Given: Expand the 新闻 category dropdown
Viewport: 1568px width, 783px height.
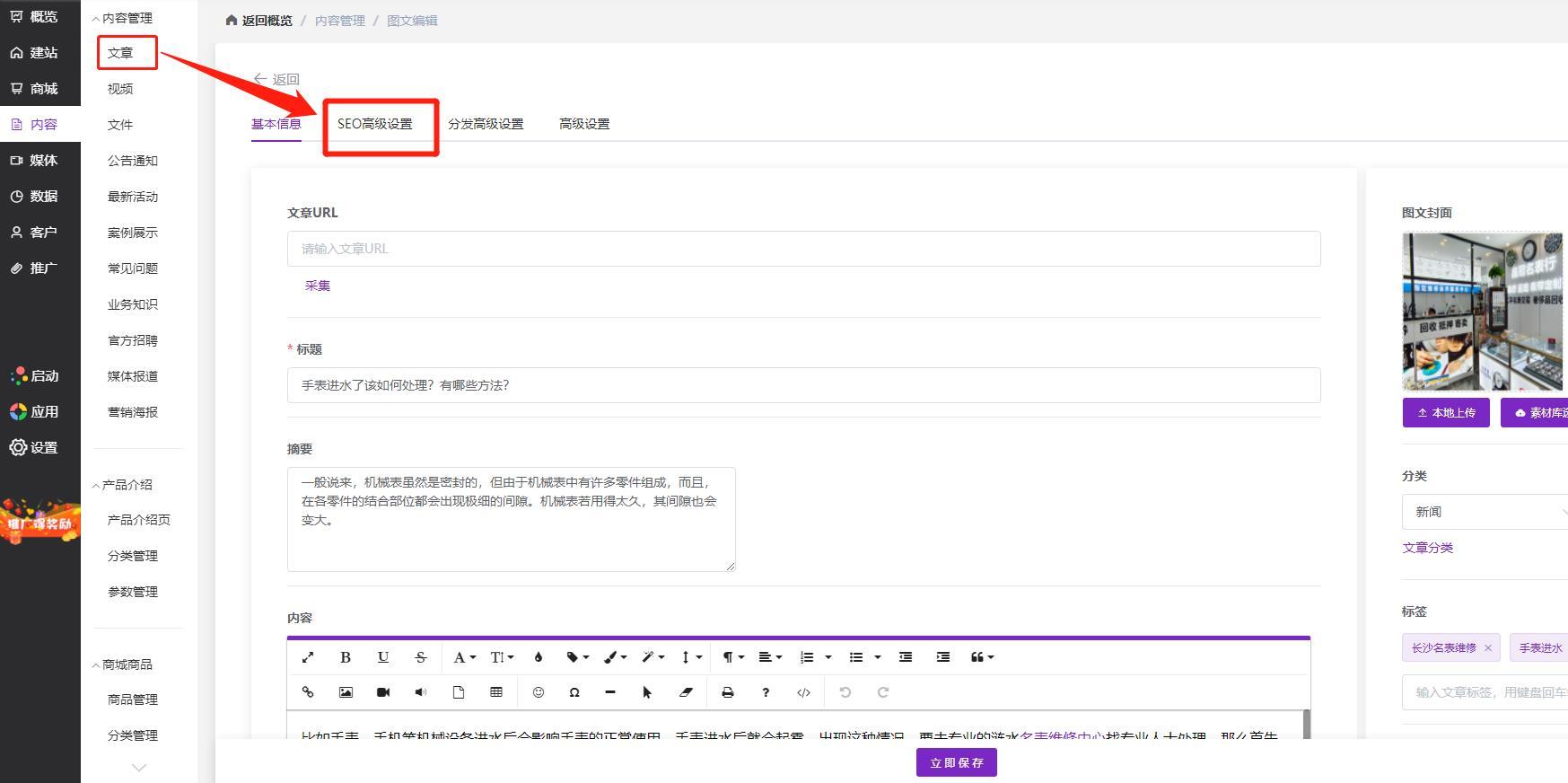Looking at the screenshot, I should coord(1485,512).
